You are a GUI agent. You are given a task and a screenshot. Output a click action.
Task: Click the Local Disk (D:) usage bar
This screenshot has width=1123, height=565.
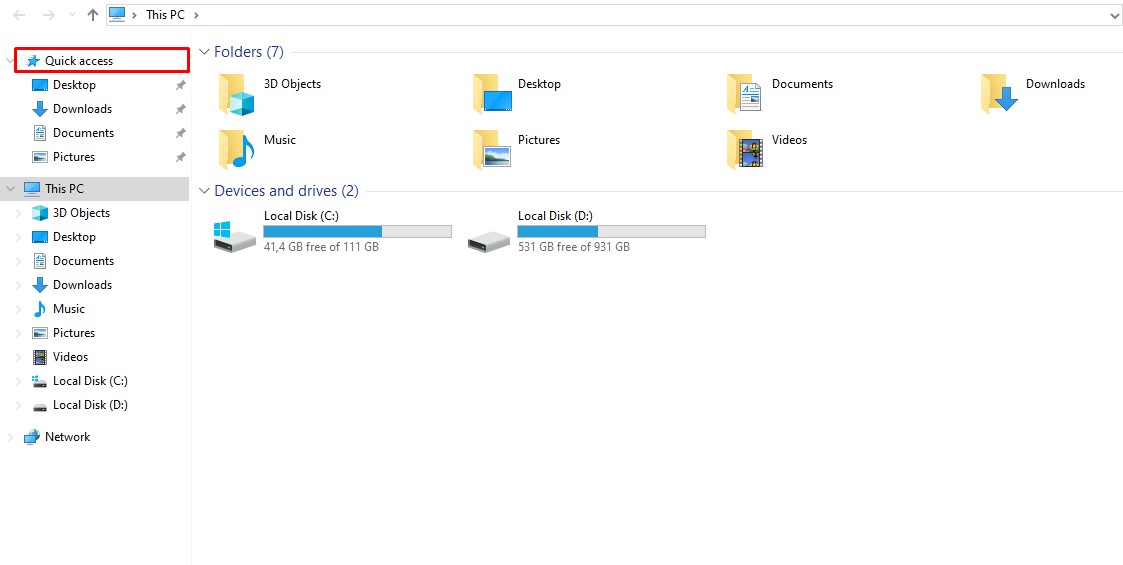tap(611, 231)
